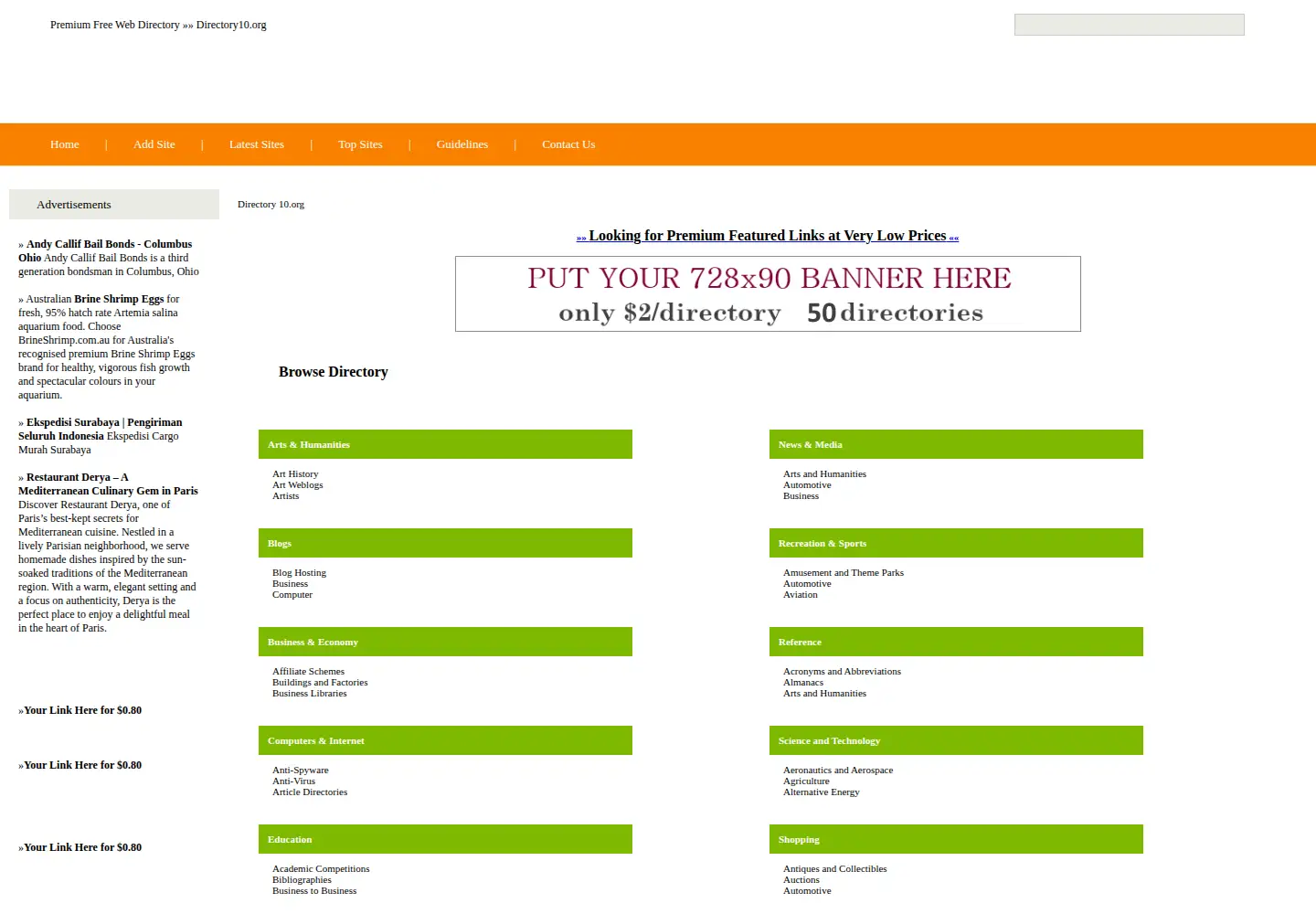Viewport: 1316px width, 914px height.
Task: Open the Add Site page
Action: [154, 144]
